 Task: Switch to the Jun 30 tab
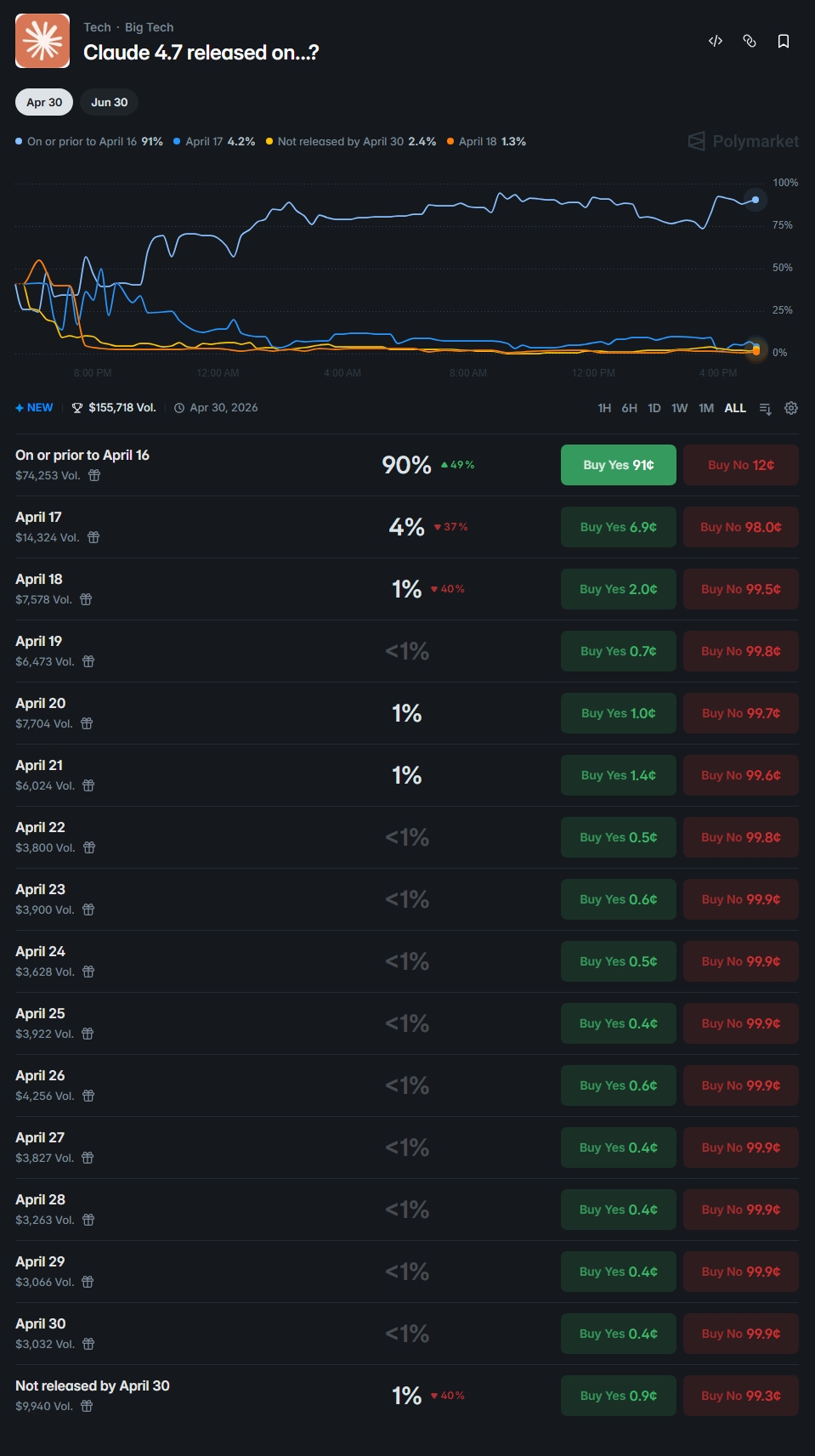[x=110, y=102]
